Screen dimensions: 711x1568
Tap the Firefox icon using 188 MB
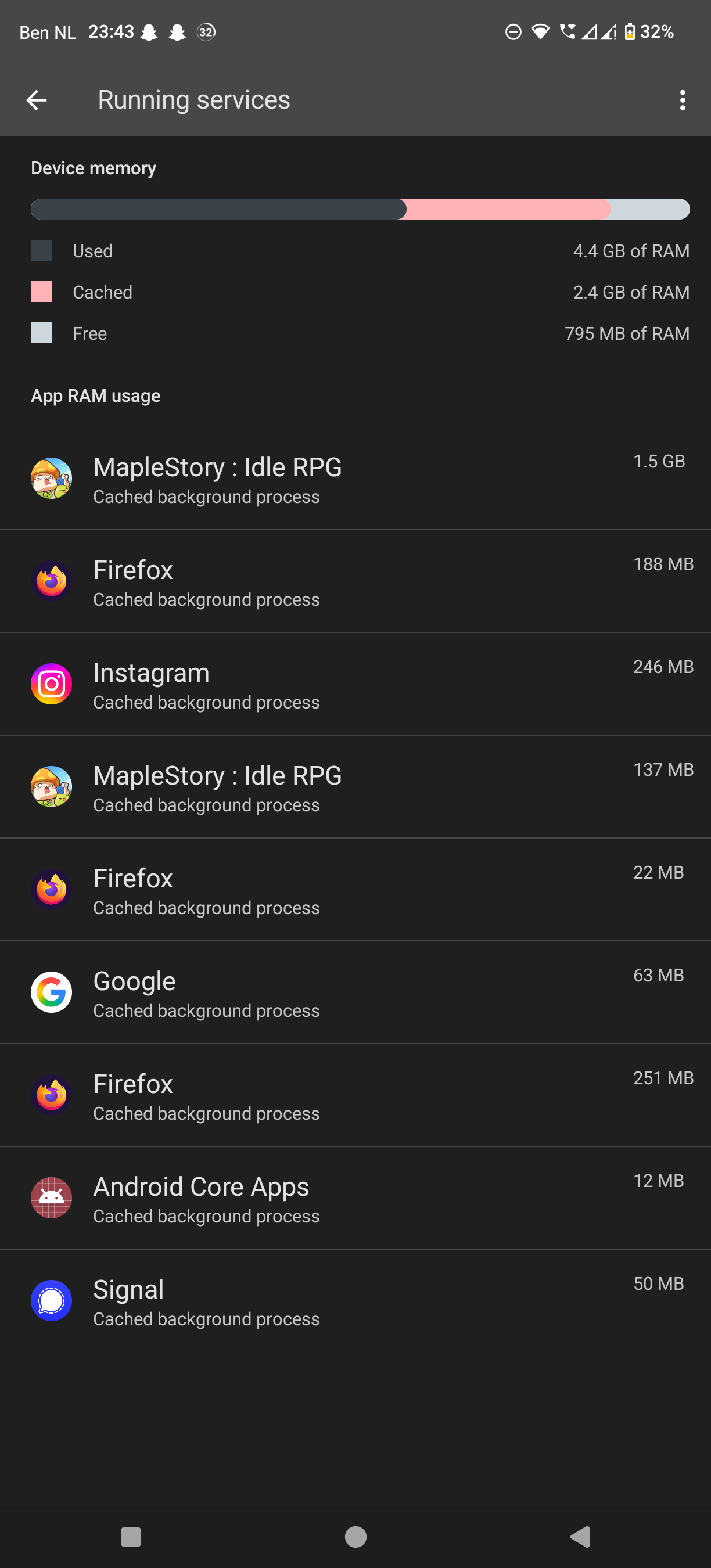click(x=52, y=581)
